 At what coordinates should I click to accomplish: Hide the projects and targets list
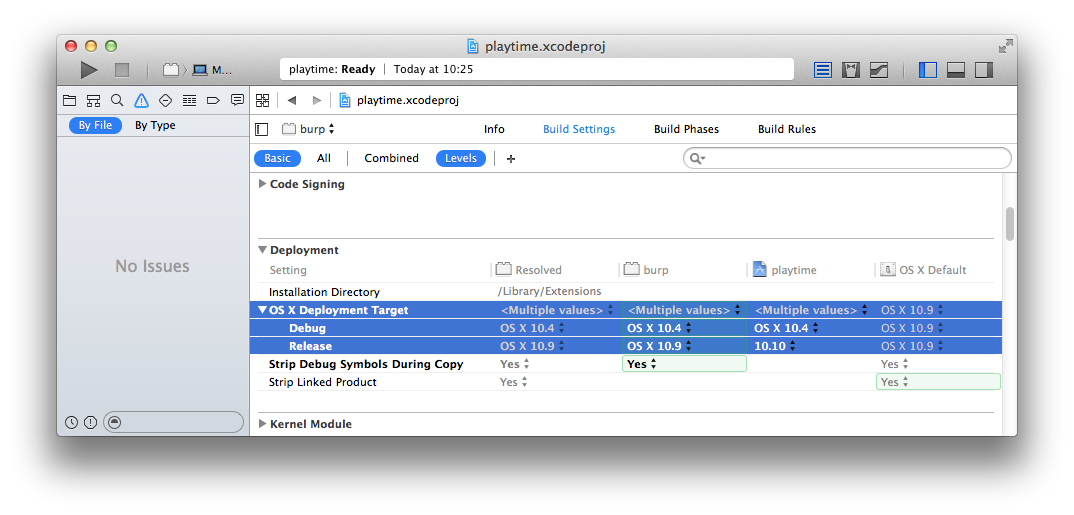(x=262, y=129)
